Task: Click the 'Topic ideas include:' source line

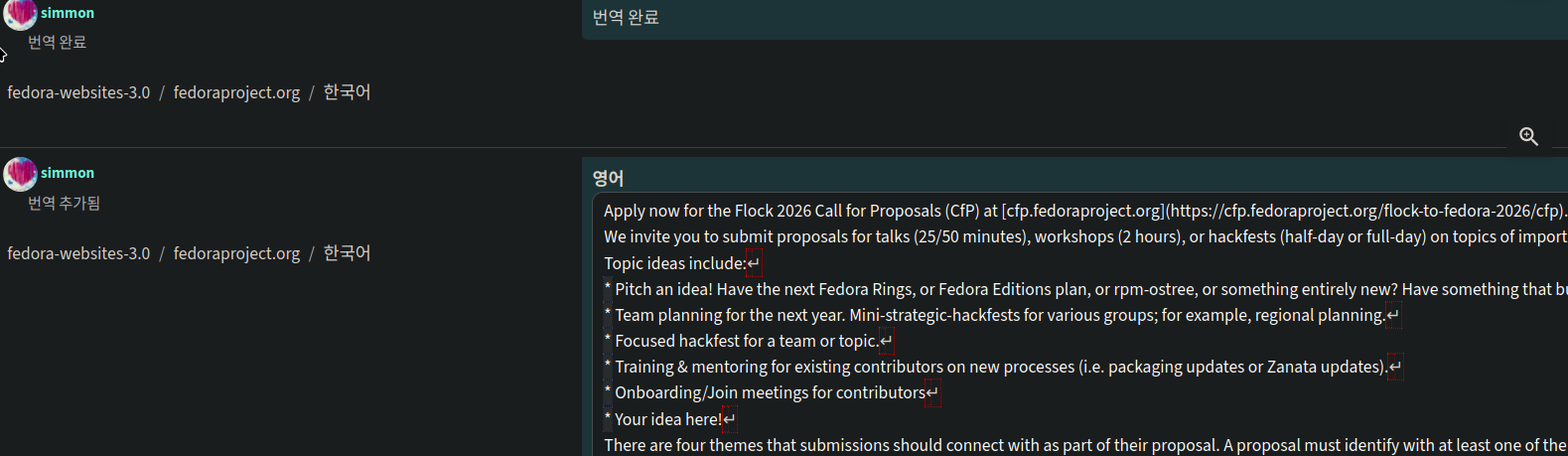Action: [675, 263]
